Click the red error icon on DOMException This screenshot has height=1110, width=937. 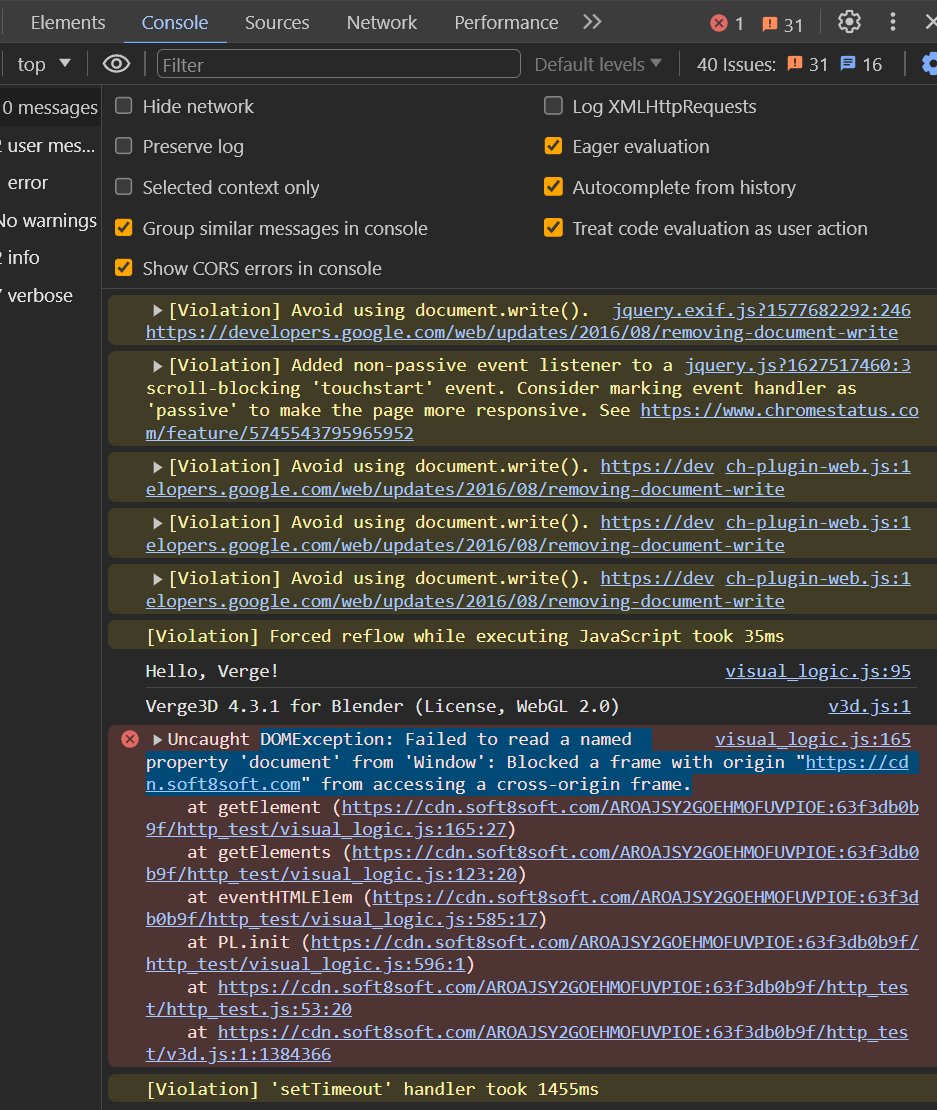coord(130,740)
